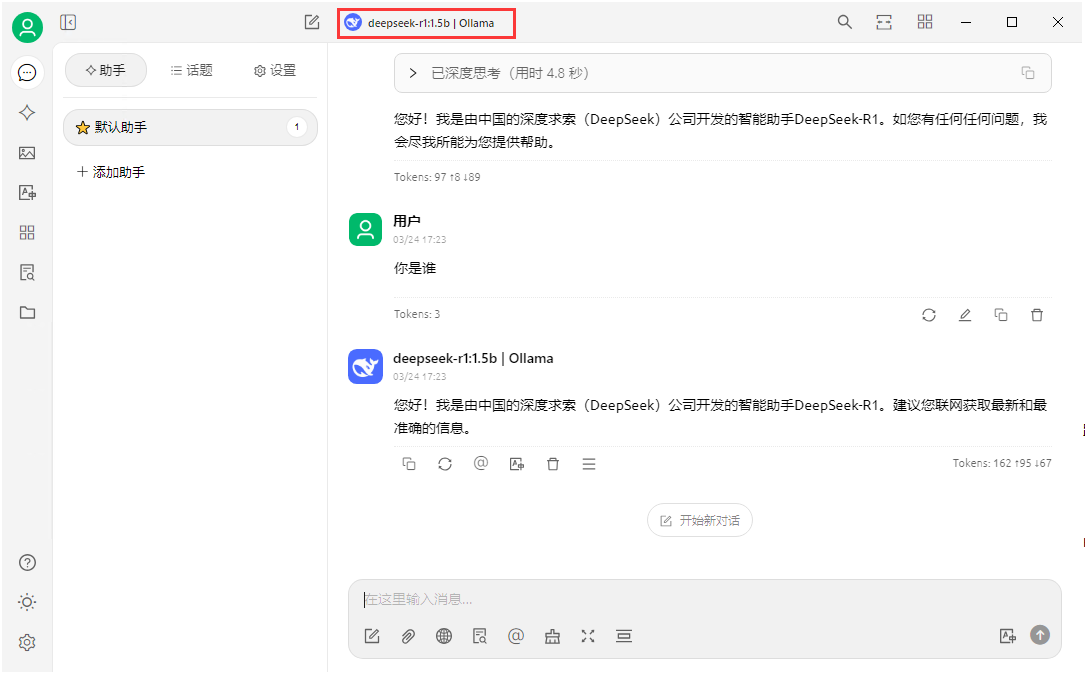Screen dimensions: 1085x676
Task: Copy the last assistant reply
Action: tap(409, 464)
